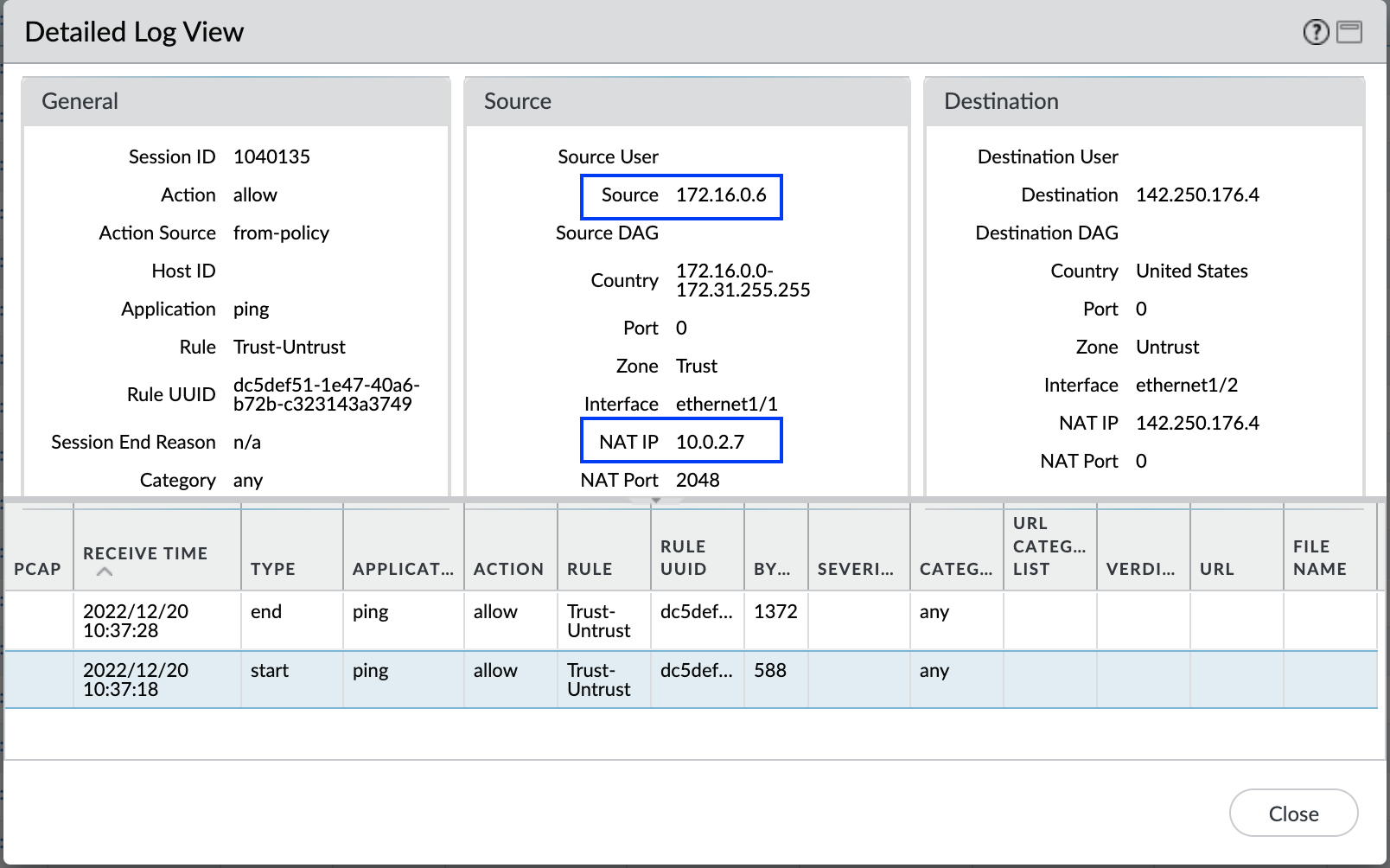Click the Receive Time sort arrow
The image size is (1390, 868).
pos(105,571)
